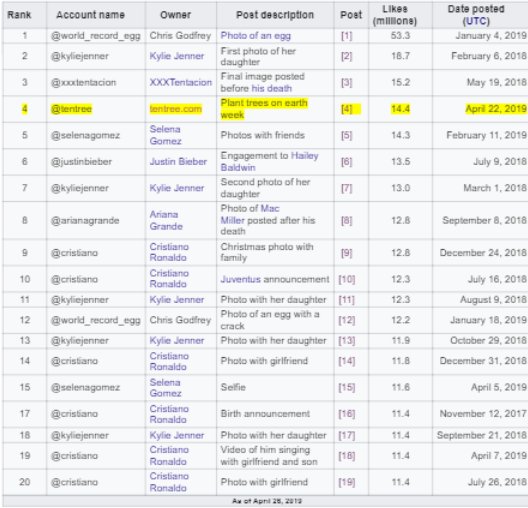The image size is (528, 508).
Task: Click the 'Likes (millions)' column header
Action: [x=395, y=15]
